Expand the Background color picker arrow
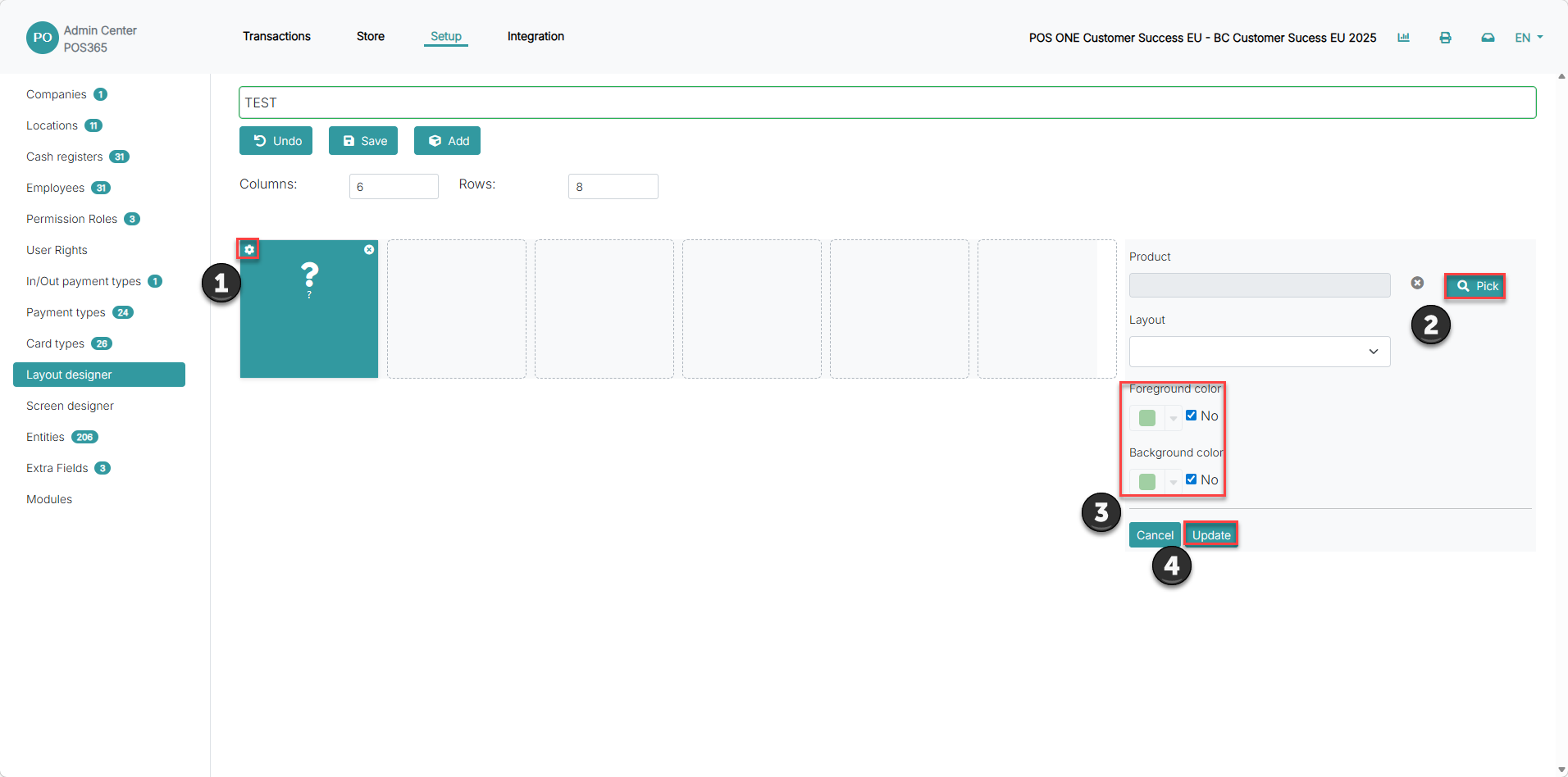 coord(1174,482)
